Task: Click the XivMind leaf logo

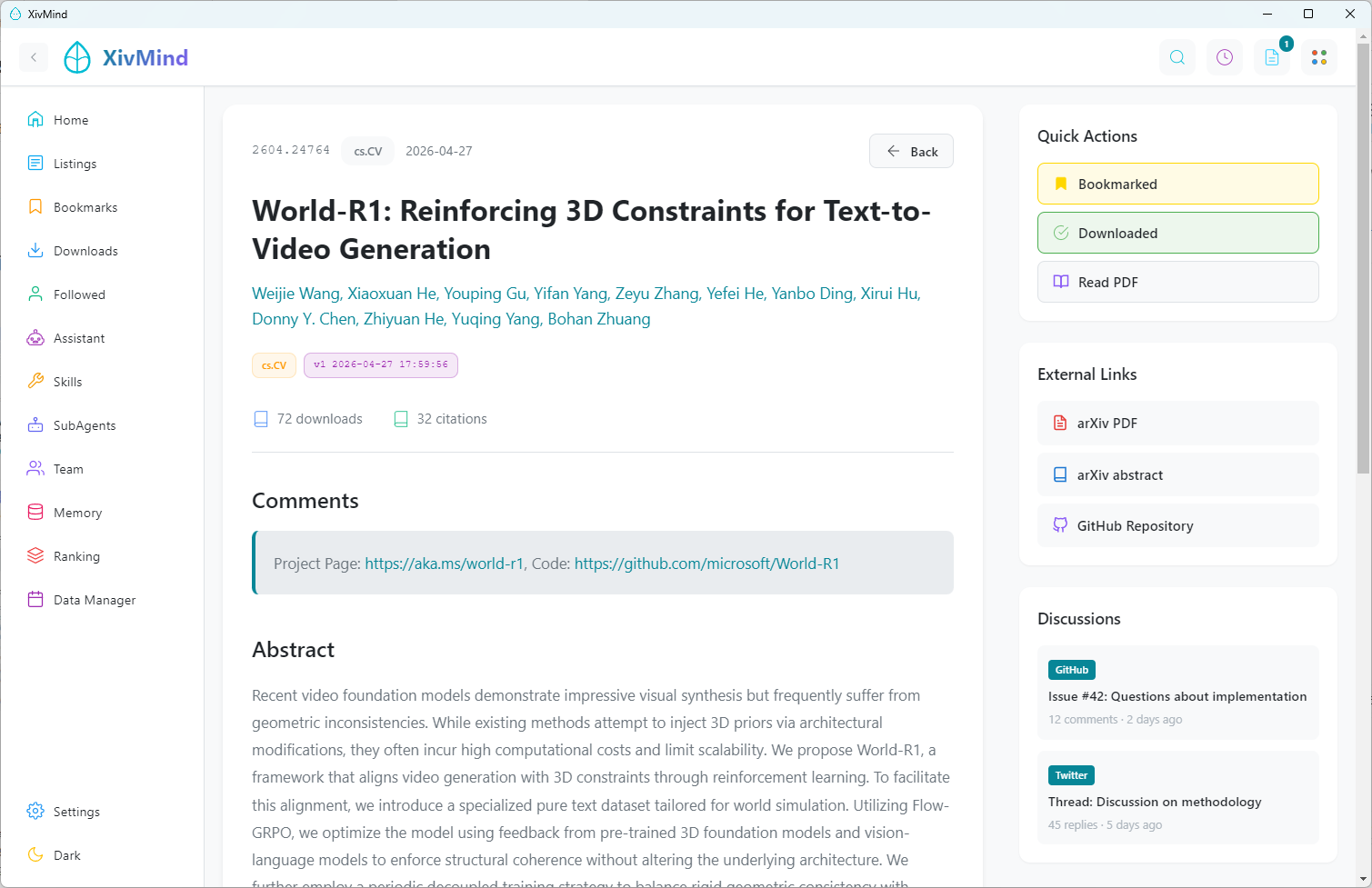Action: pos(77,57)
